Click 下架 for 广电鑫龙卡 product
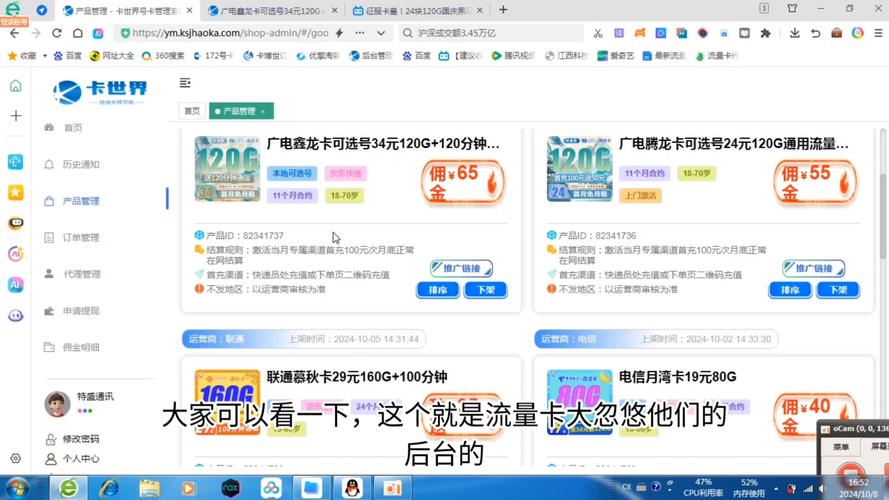Screen dimensions: 889x500 click(485, 290)
